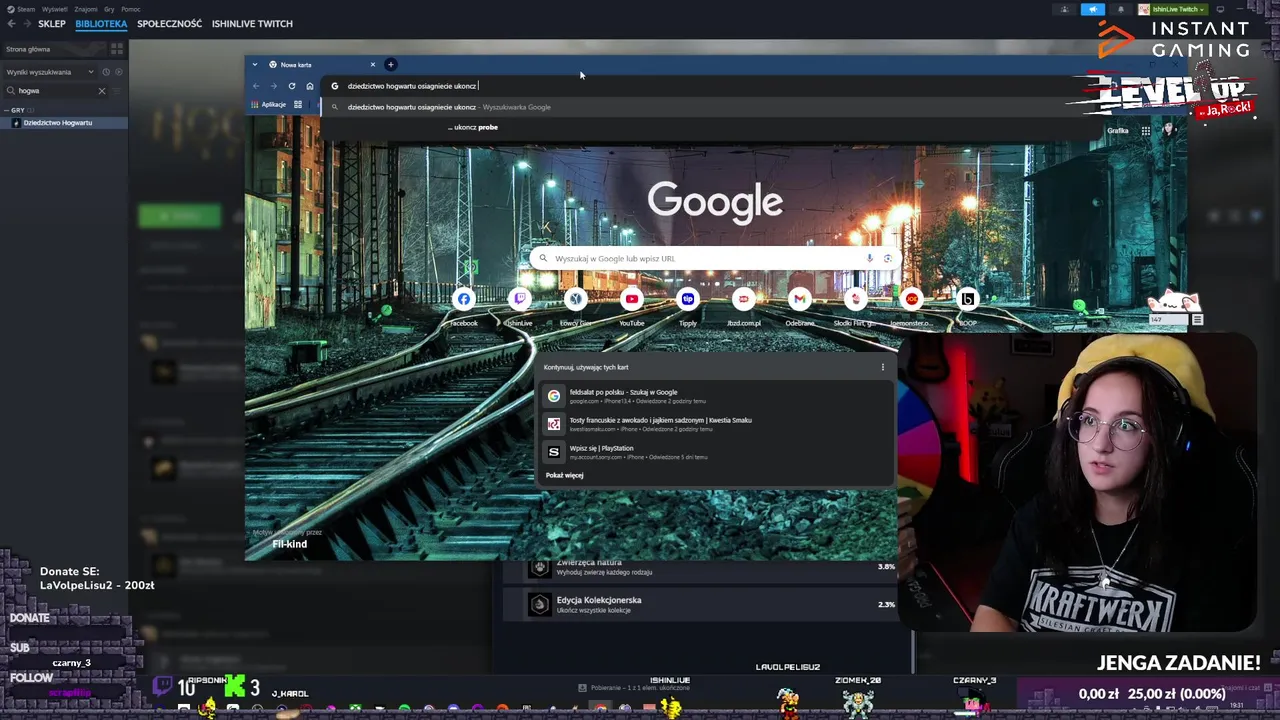Open the 'feldsałat po polsku' recent tab entry
Image resolution: width=1280 pixels, height=720 pixels.
(x=715, y=396)
